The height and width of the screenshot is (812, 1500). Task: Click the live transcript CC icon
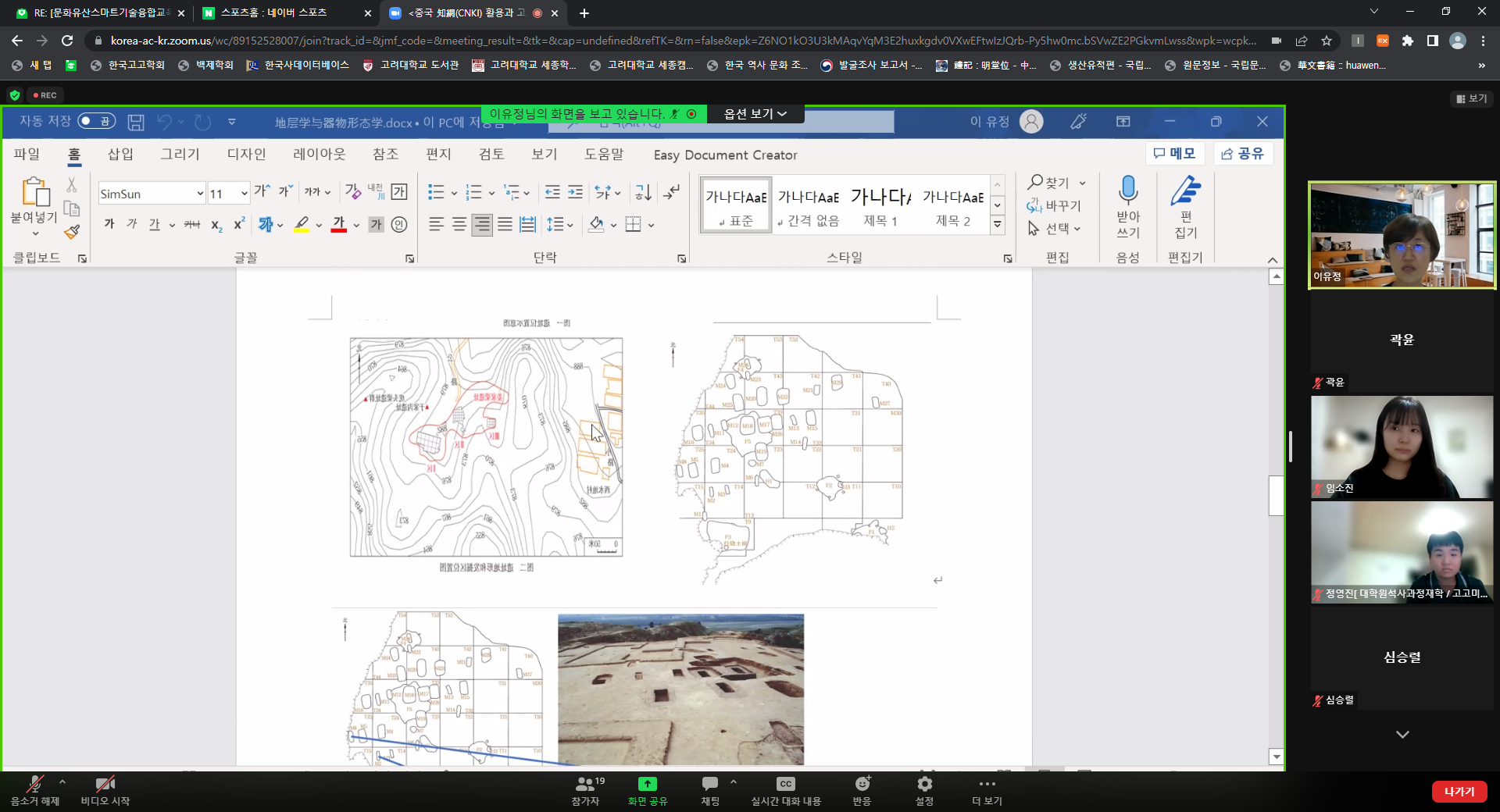[785, 784]
